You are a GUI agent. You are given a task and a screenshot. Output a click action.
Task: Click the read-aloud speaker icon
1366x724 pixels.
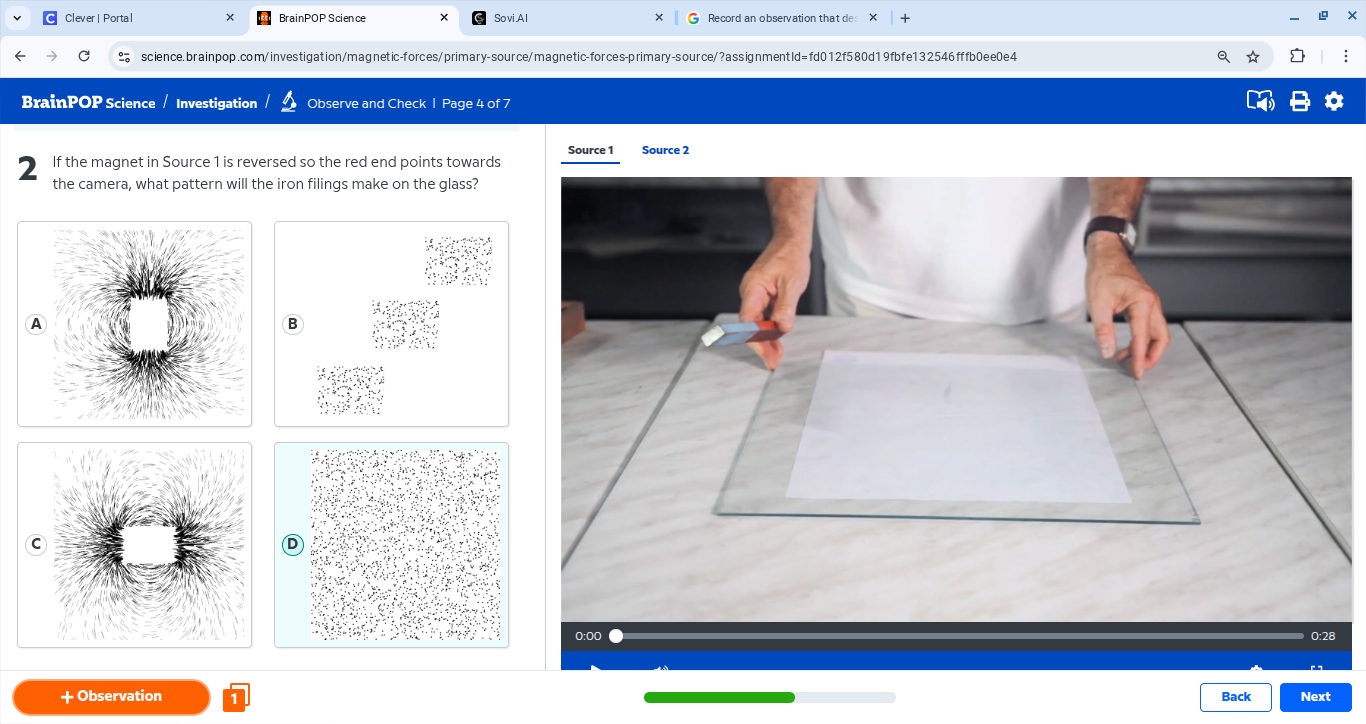point(1260,101)
